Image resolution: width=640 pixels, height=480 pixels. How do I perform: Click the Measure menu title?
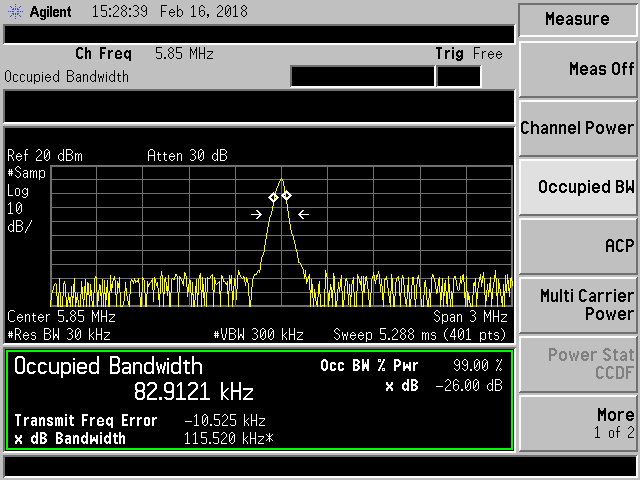(577, 19)
